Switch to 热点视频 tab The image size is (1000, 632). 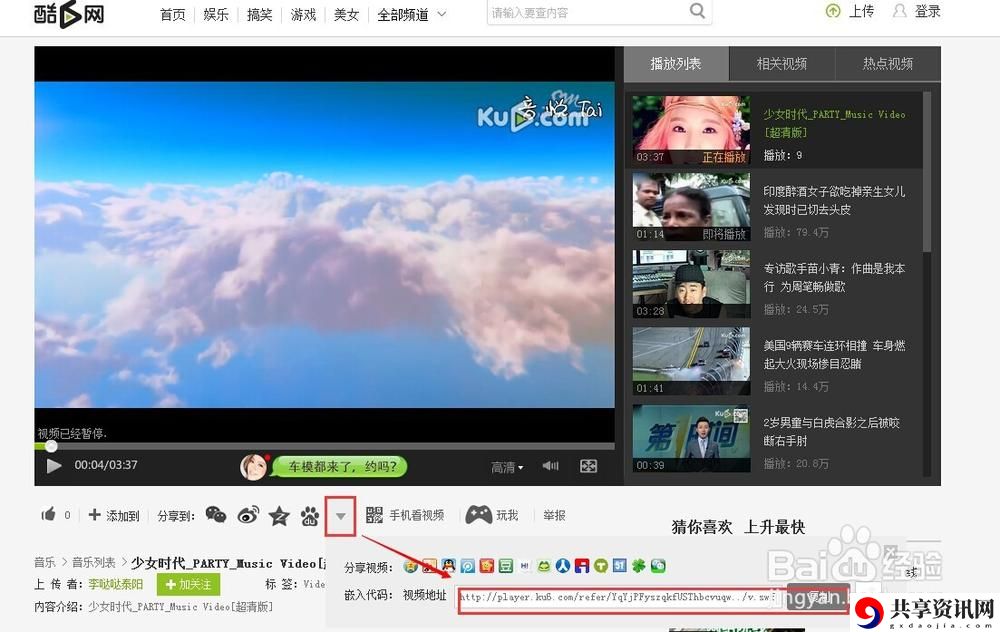click(888, 63)
